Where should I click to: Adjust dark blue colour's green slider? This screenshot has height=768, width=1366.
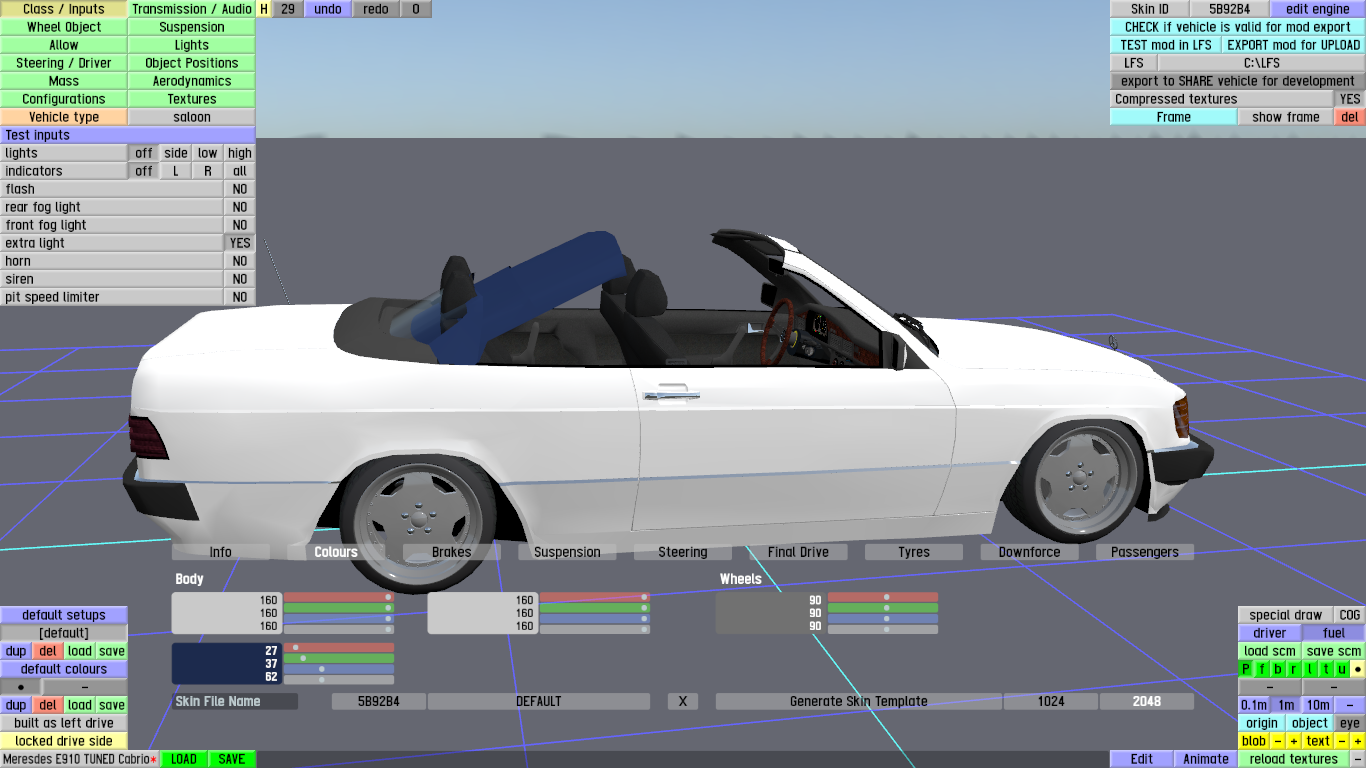click(339, 658)
